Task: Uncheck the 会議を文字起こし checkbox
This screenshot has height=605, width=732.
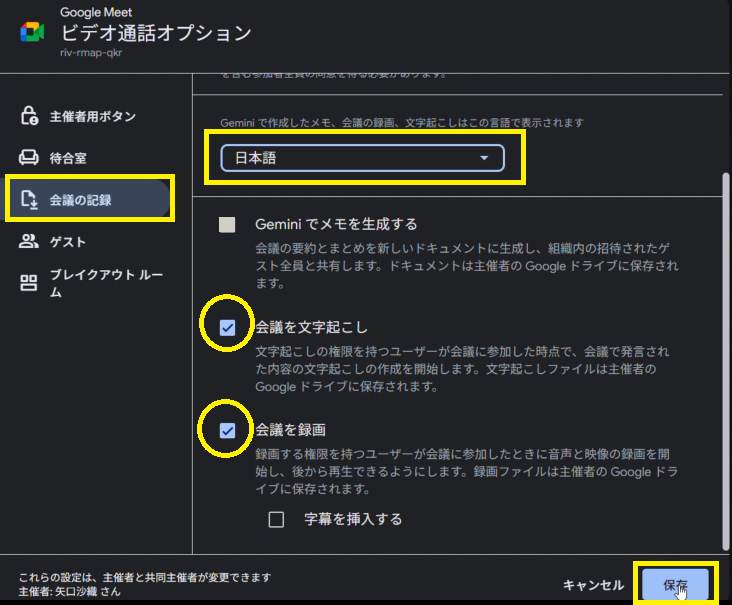Action: click(x=227, y=328)
